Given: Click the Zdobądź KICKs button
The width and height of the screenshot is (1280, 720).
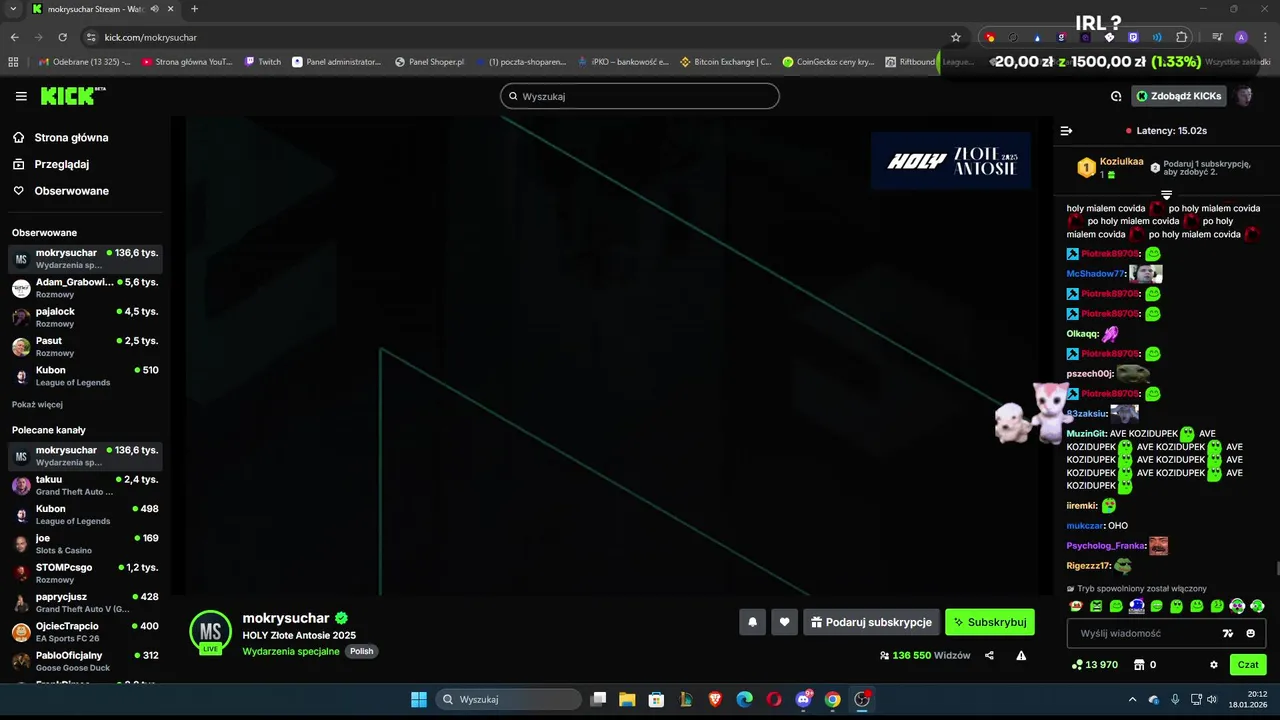Looking at the screenshot, I should (1179, 96).
